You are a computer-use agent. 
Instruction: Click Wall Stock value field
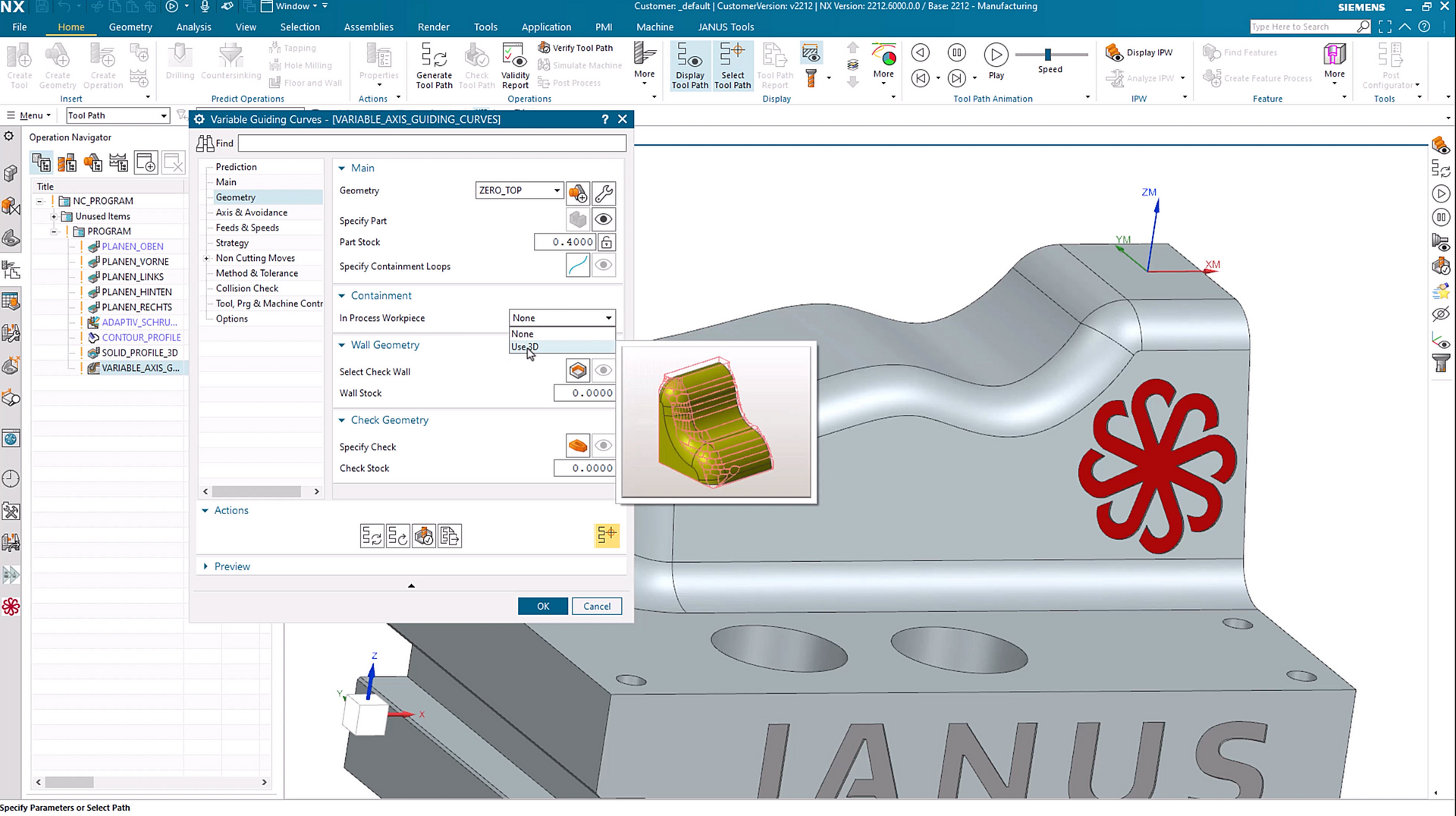pyautogui.click(x=584, y=393)
